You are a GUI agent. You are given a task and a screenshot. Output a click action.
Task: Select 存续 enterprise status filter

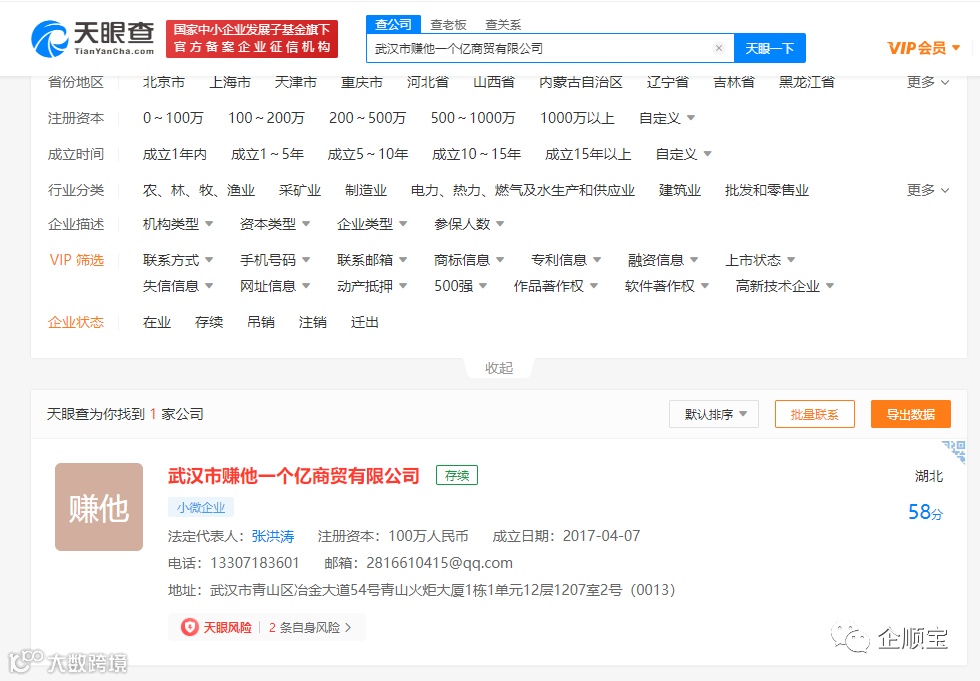click(x=209, y=322)
